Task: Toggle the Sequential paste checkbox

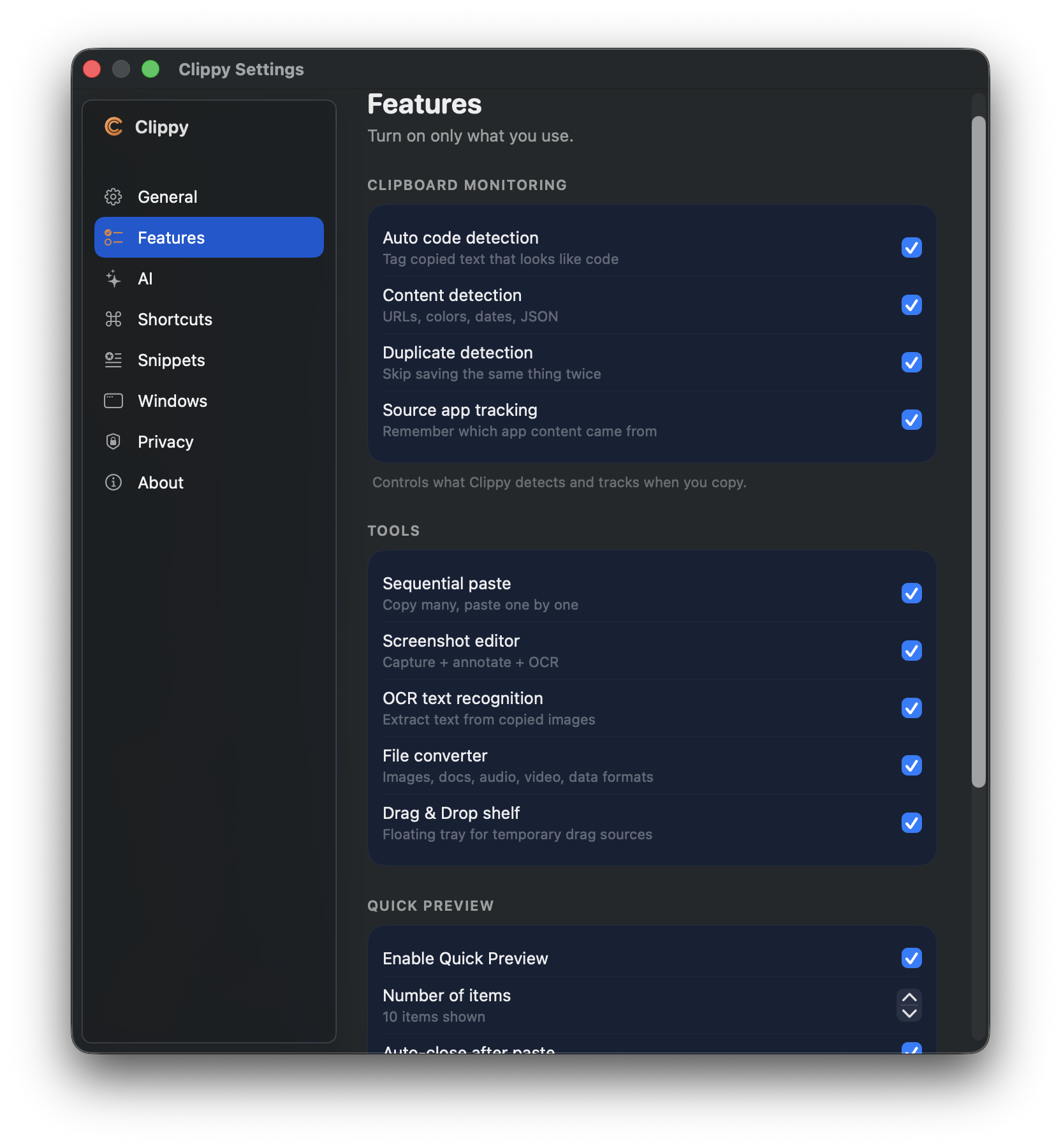Action: 912,593
